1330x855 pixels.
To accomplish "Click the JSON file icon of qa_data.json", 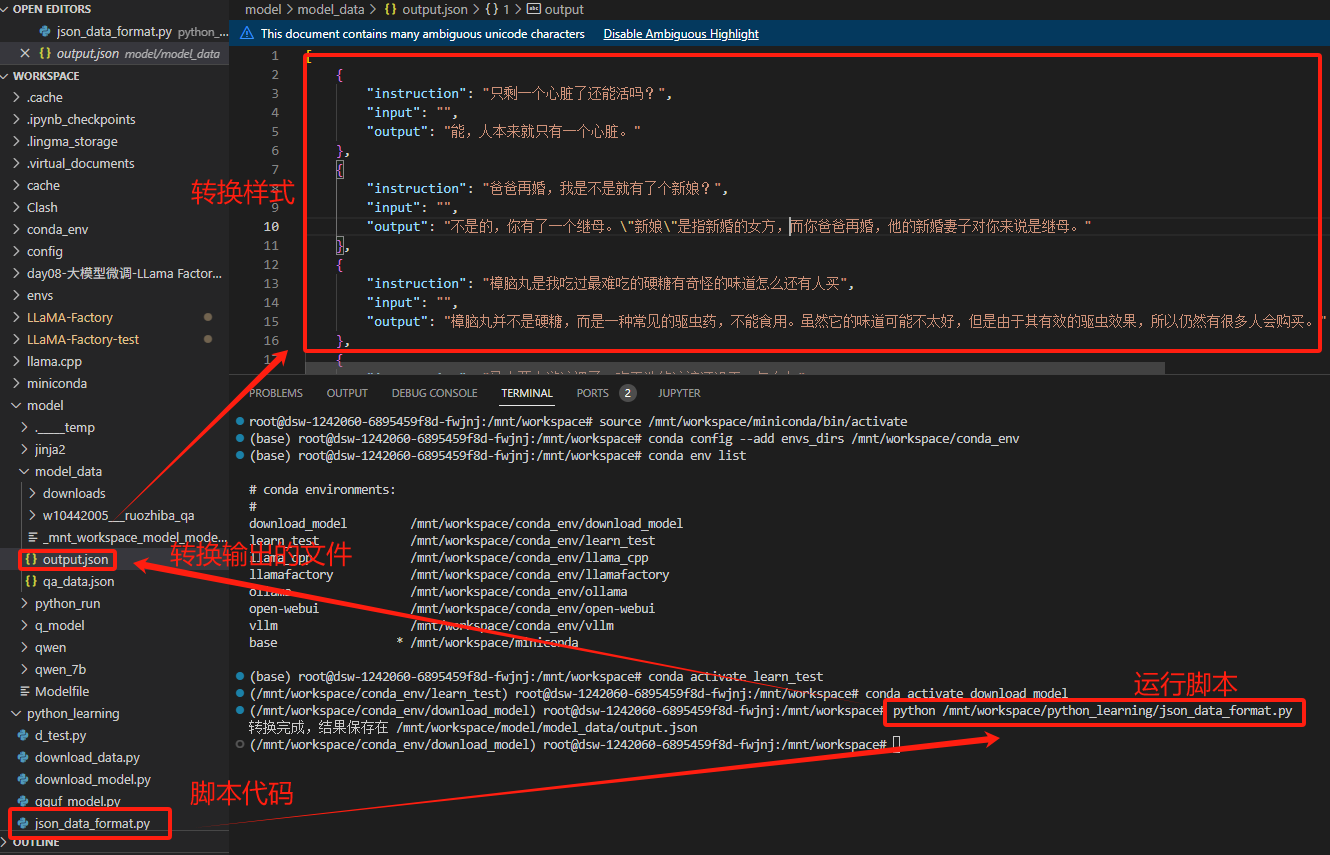I will point(31,581).
